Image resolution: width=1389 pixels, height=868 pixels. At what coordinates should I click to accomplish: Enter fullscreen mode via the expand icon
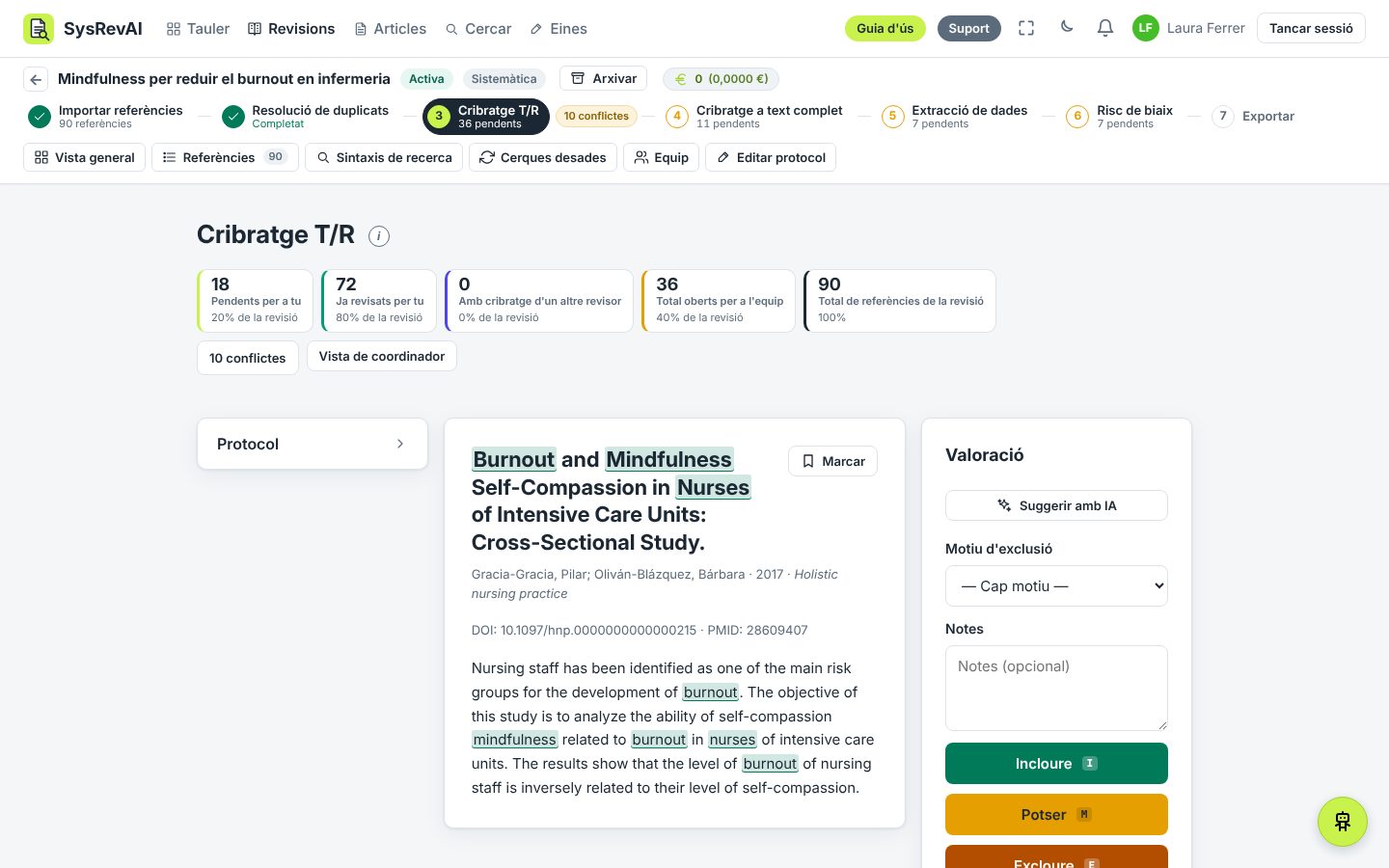pos(1026,29)
